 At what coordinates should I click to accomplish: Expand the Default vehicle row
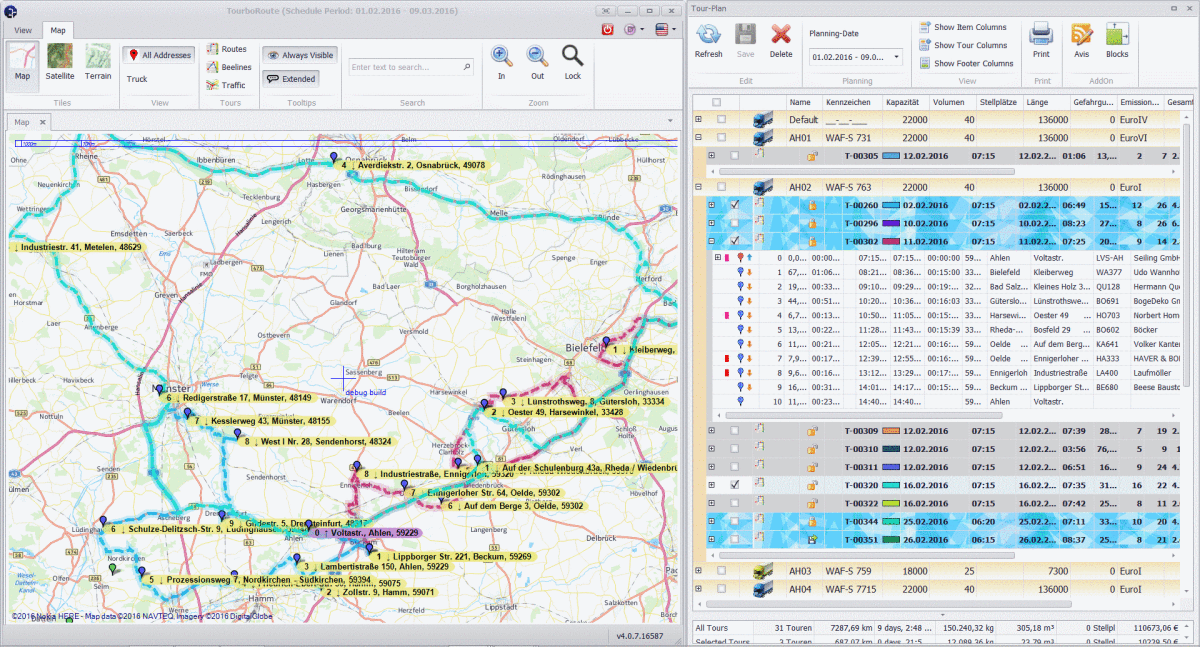[698, 119]
